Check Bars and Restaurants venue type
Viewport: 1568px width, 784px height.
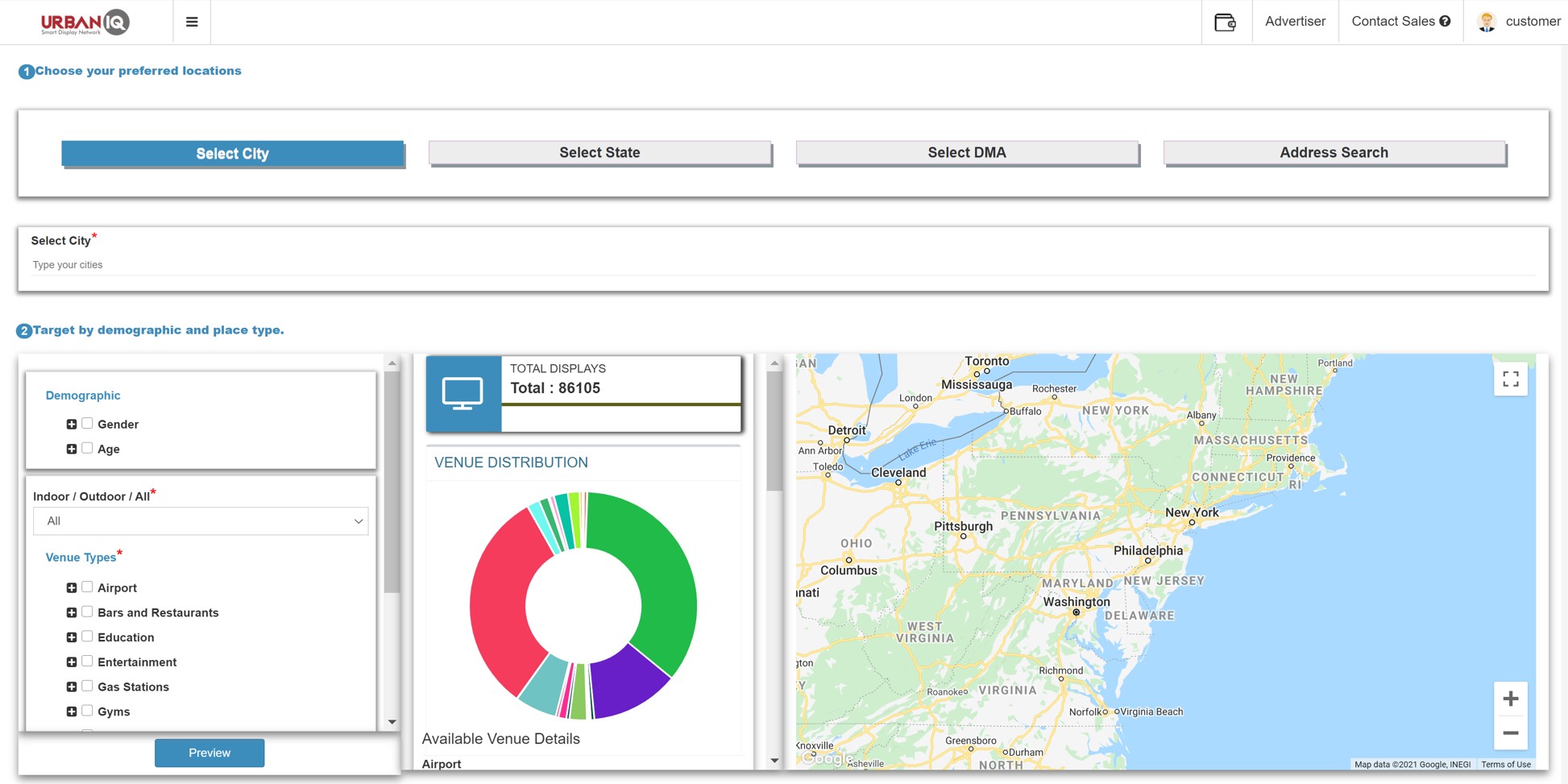coord(87,612)
